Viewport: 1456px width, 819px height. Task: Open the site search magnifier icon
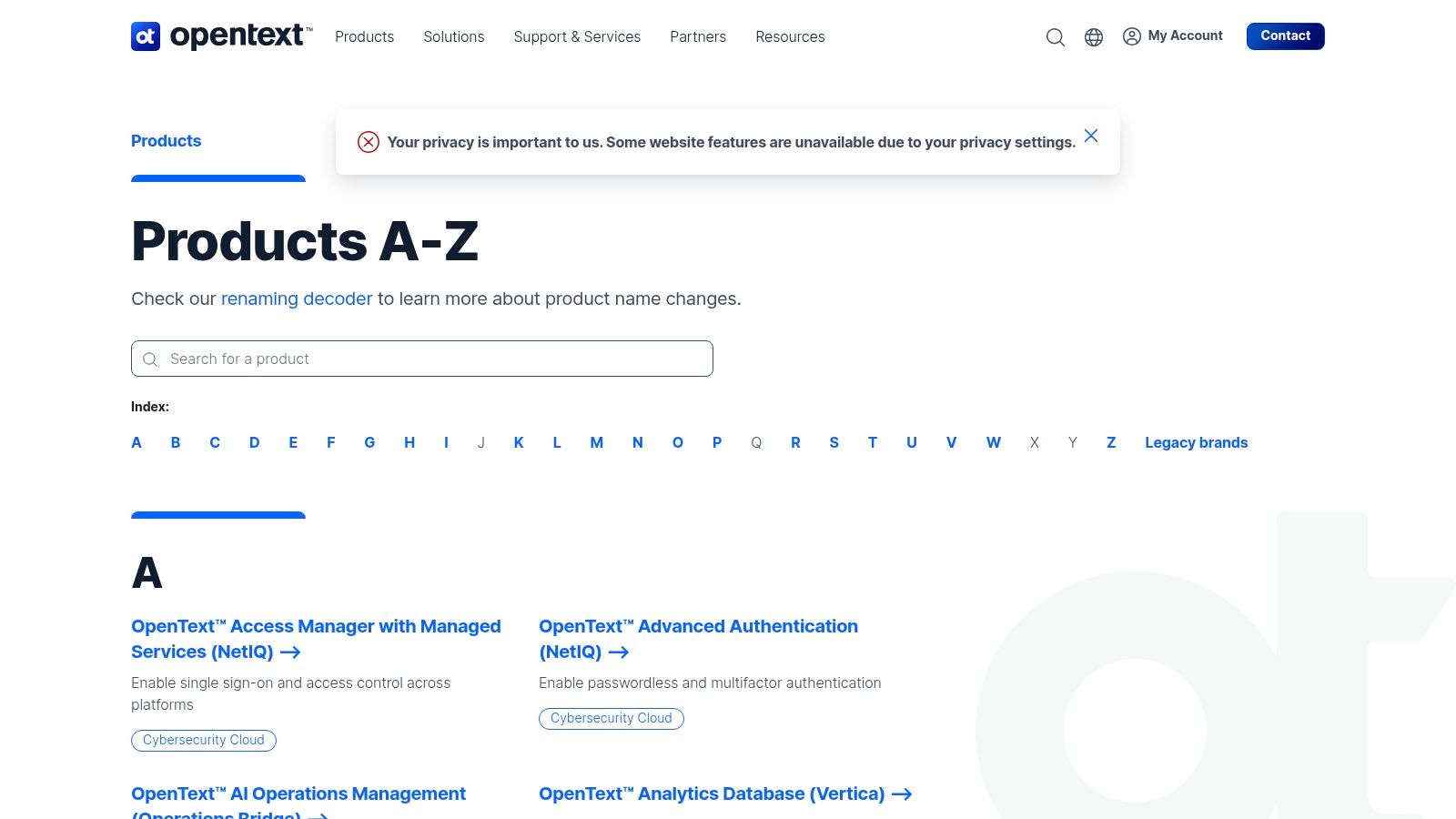(x=1055, y=37)
